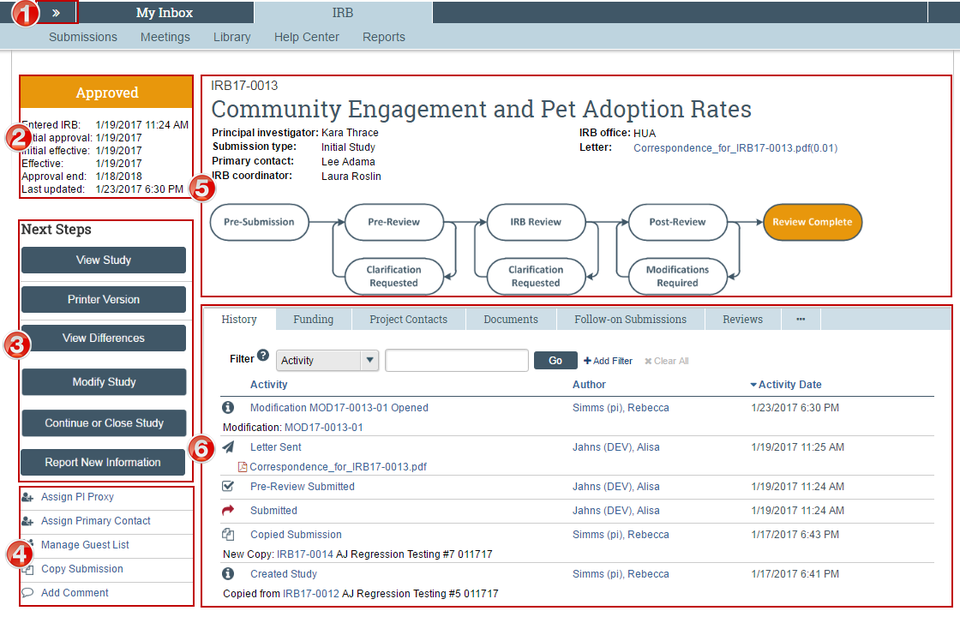Click the red Submitted arrow icon

(x=228, y=510)
